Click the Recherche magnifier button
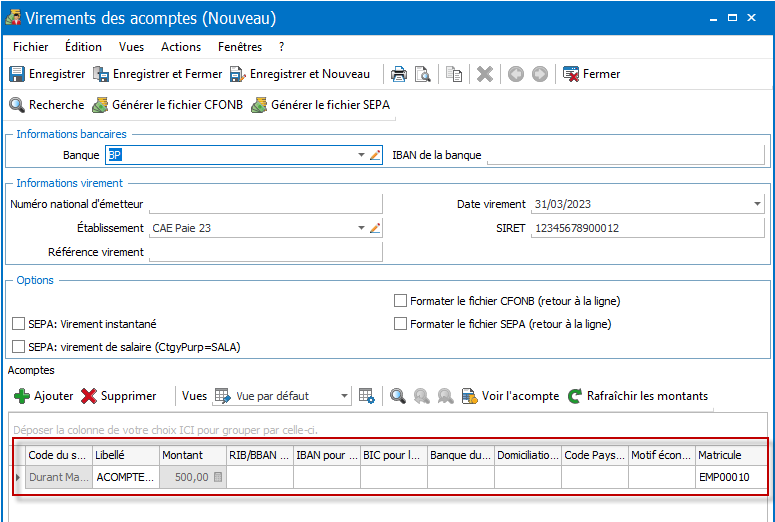Image resolution: width=775 pixels, height=522 pixels. [47, 105]
